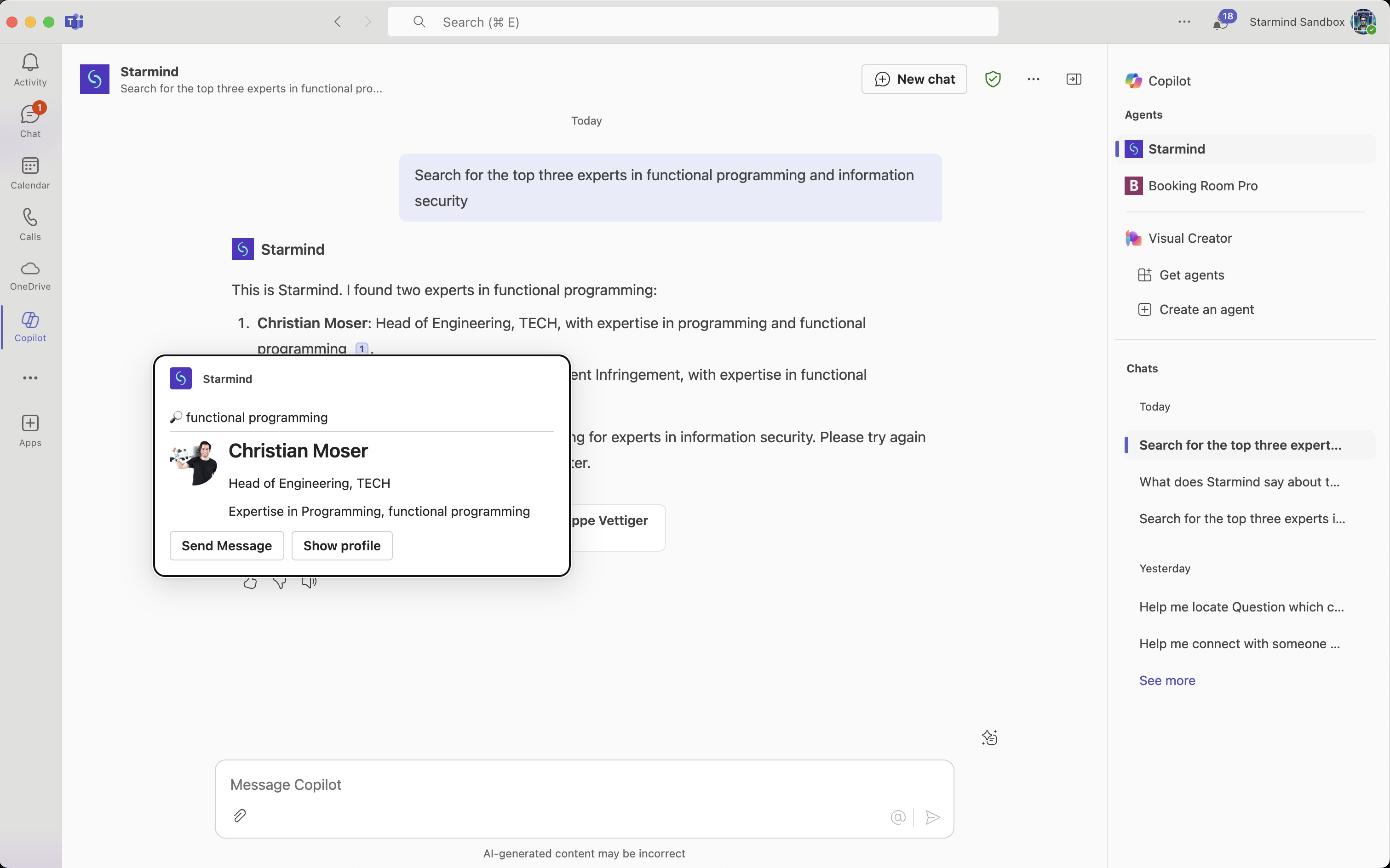The height and width of the screenshot is (868, 1390).
Task: Select the Booking Room Pro agent
Action: point(1202,186)
